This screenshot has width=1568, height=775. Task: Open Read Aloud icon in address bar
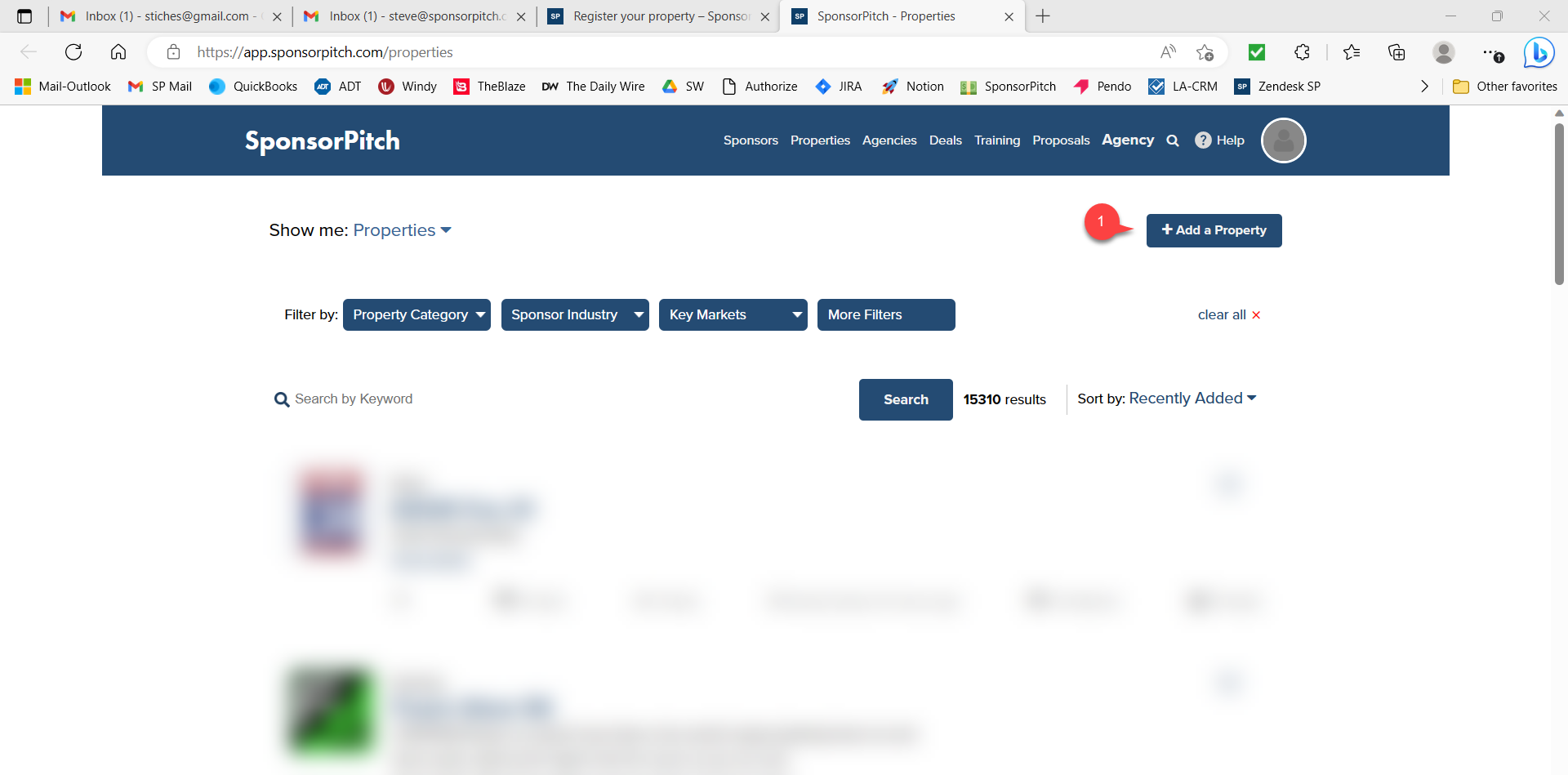coord(1168,52)
